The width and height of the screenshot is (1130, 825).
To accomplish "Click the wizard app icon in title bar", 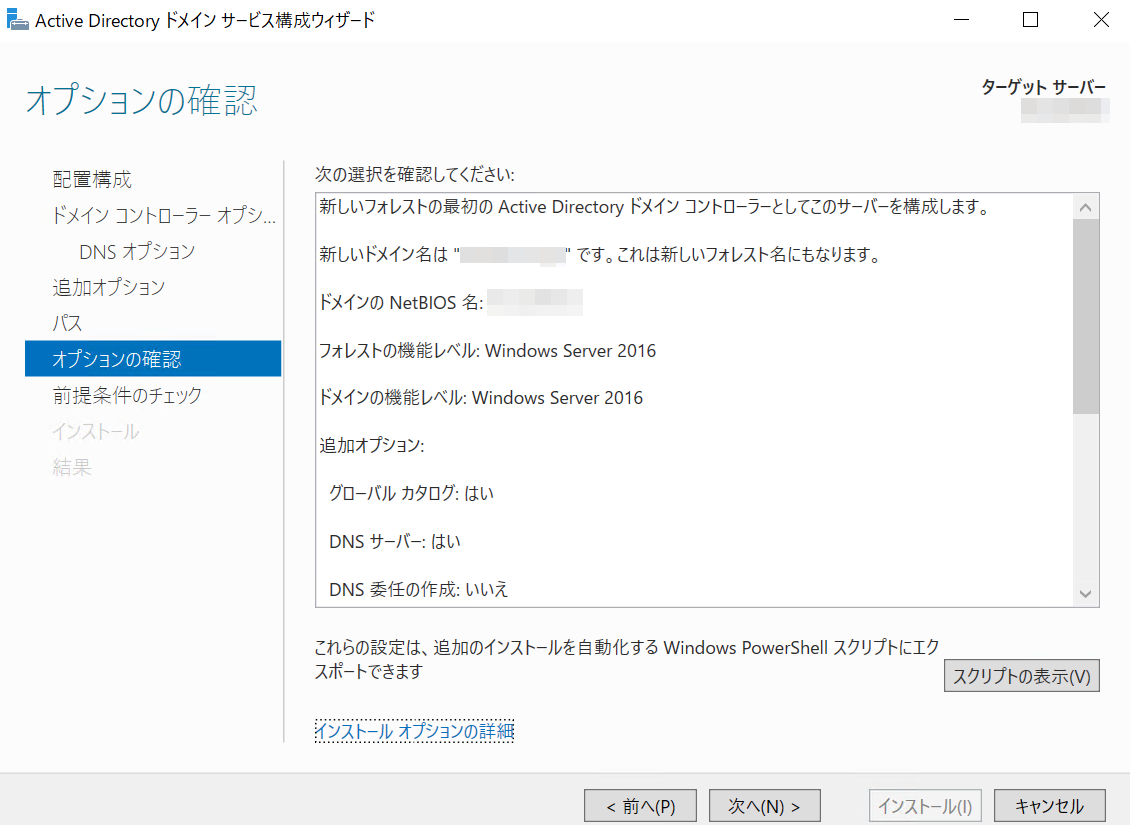I will (17, 19).
